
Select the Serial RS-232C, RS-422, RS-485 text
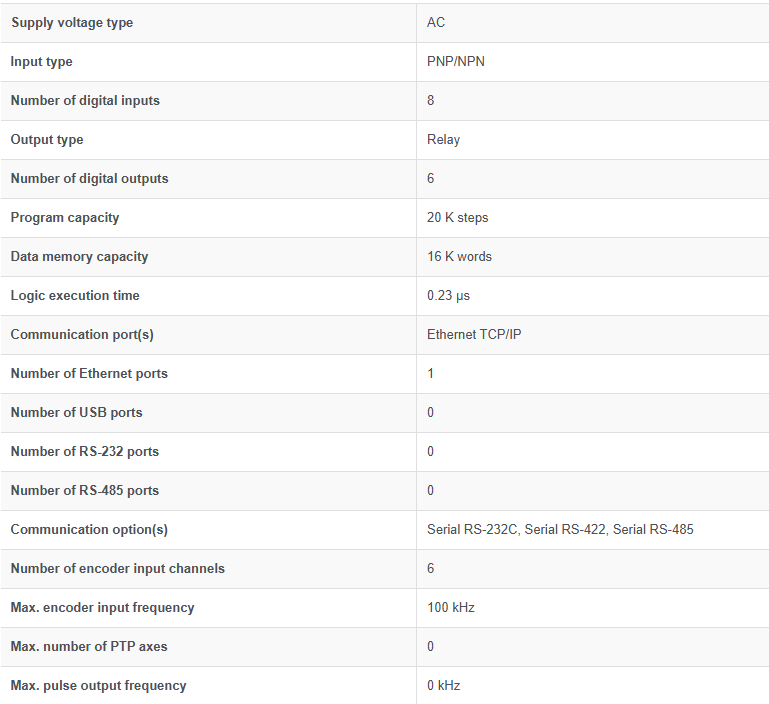[560, 530]
